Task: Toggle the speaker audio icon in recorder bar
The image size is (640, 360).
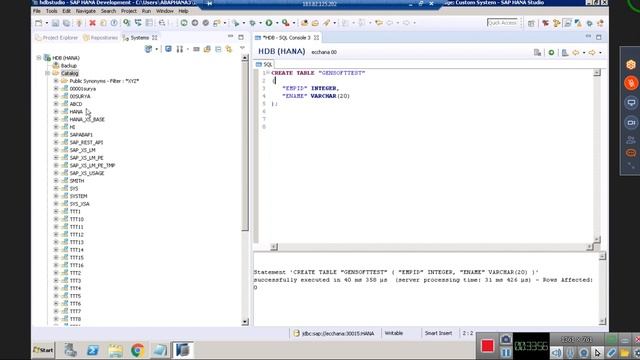Action: 557,353
